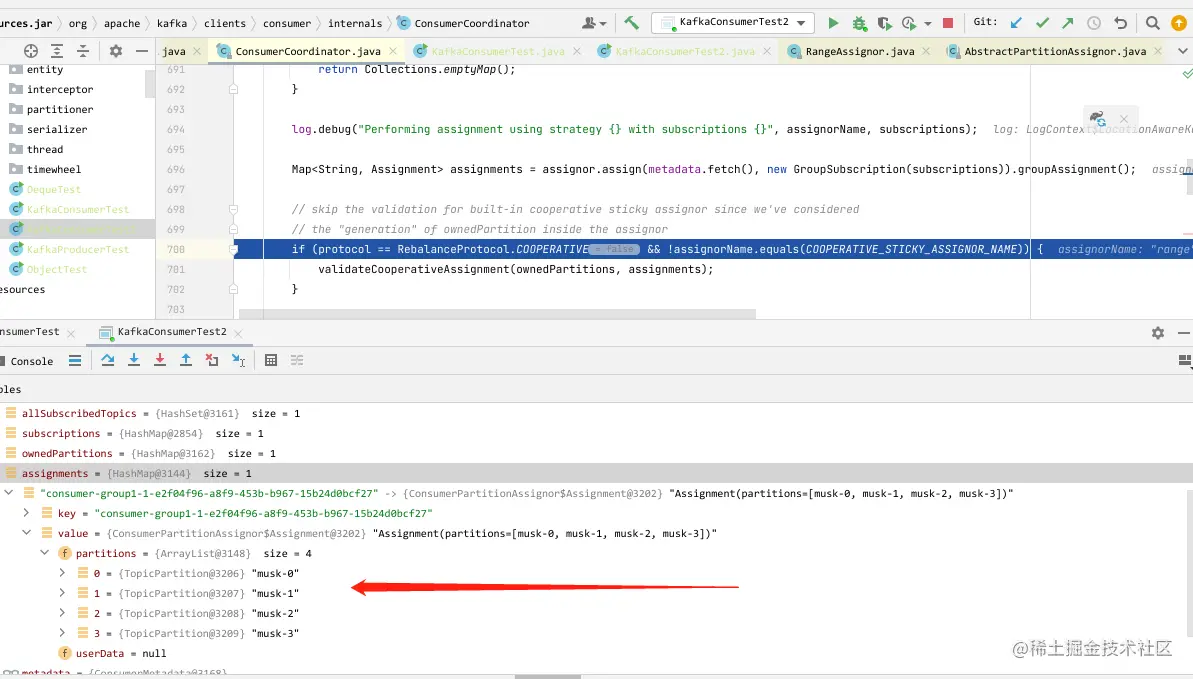This screenshot has width=1193, height=679.
Task: Open the Search Everywhere magnifier icon
Action: 1153,23
